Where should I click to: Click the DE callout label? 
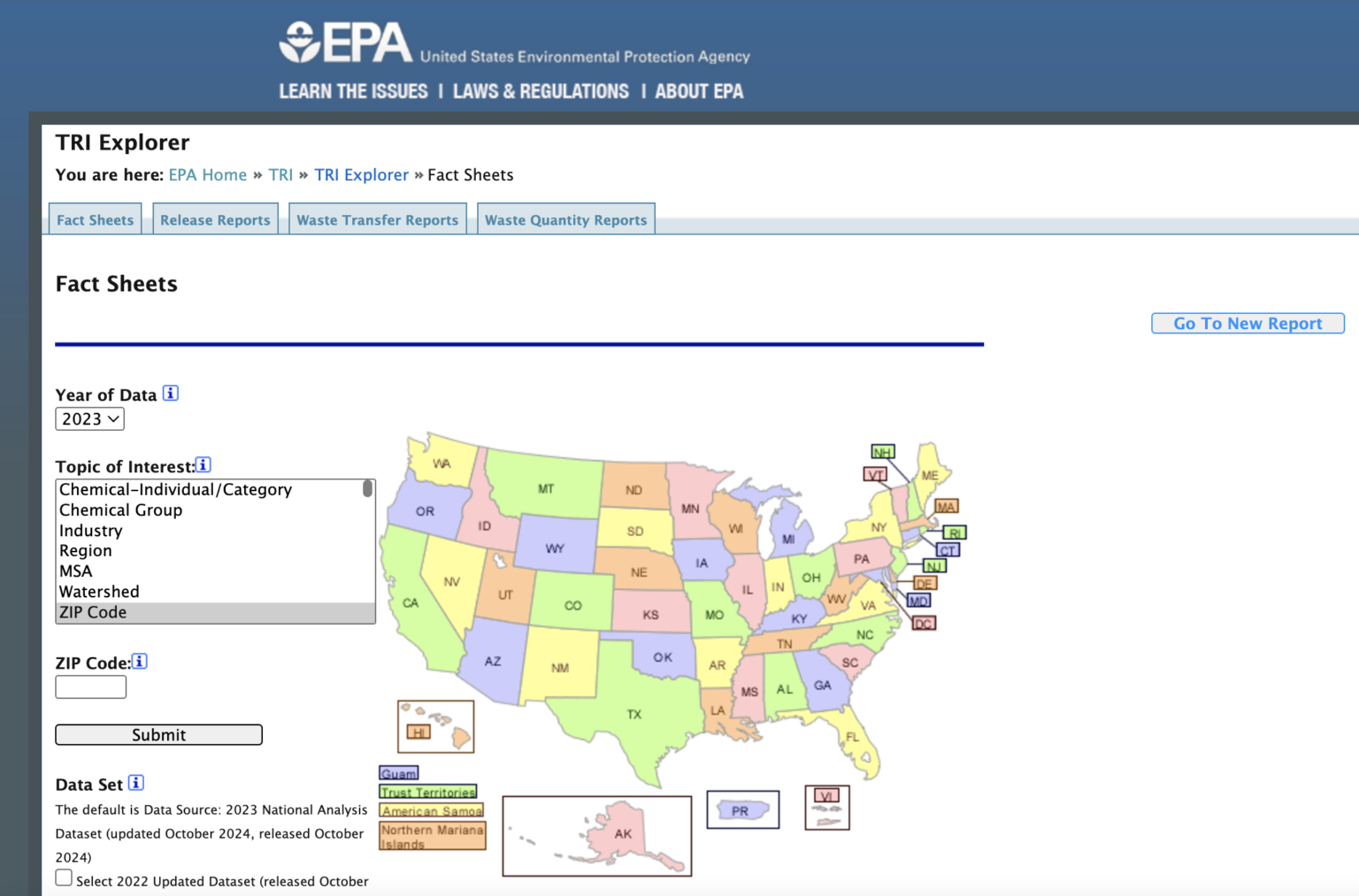[925, 584]
